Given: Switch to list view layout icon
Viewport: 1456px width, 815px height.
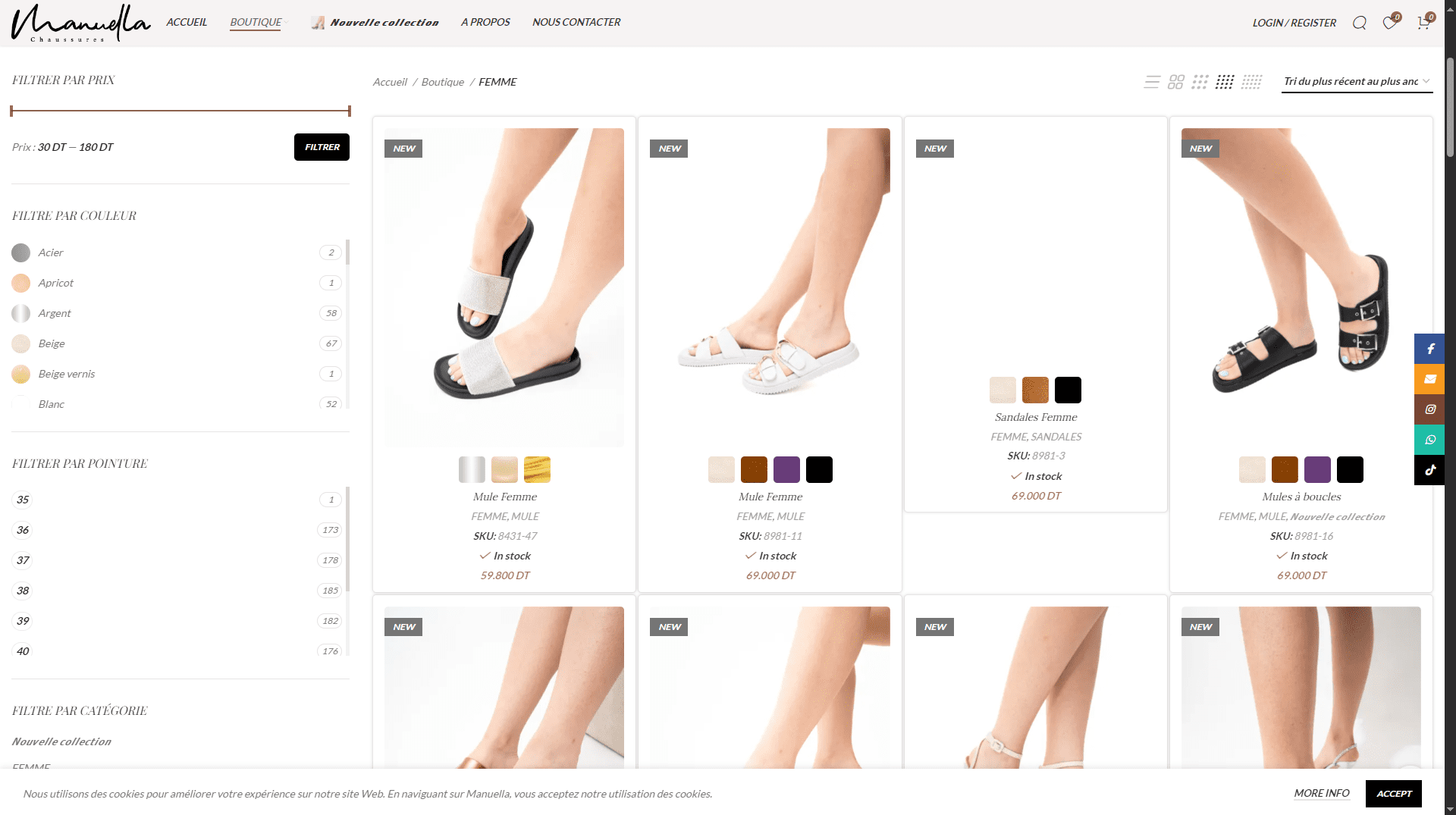Looking at the screenshot, I should pos(1152,82).
